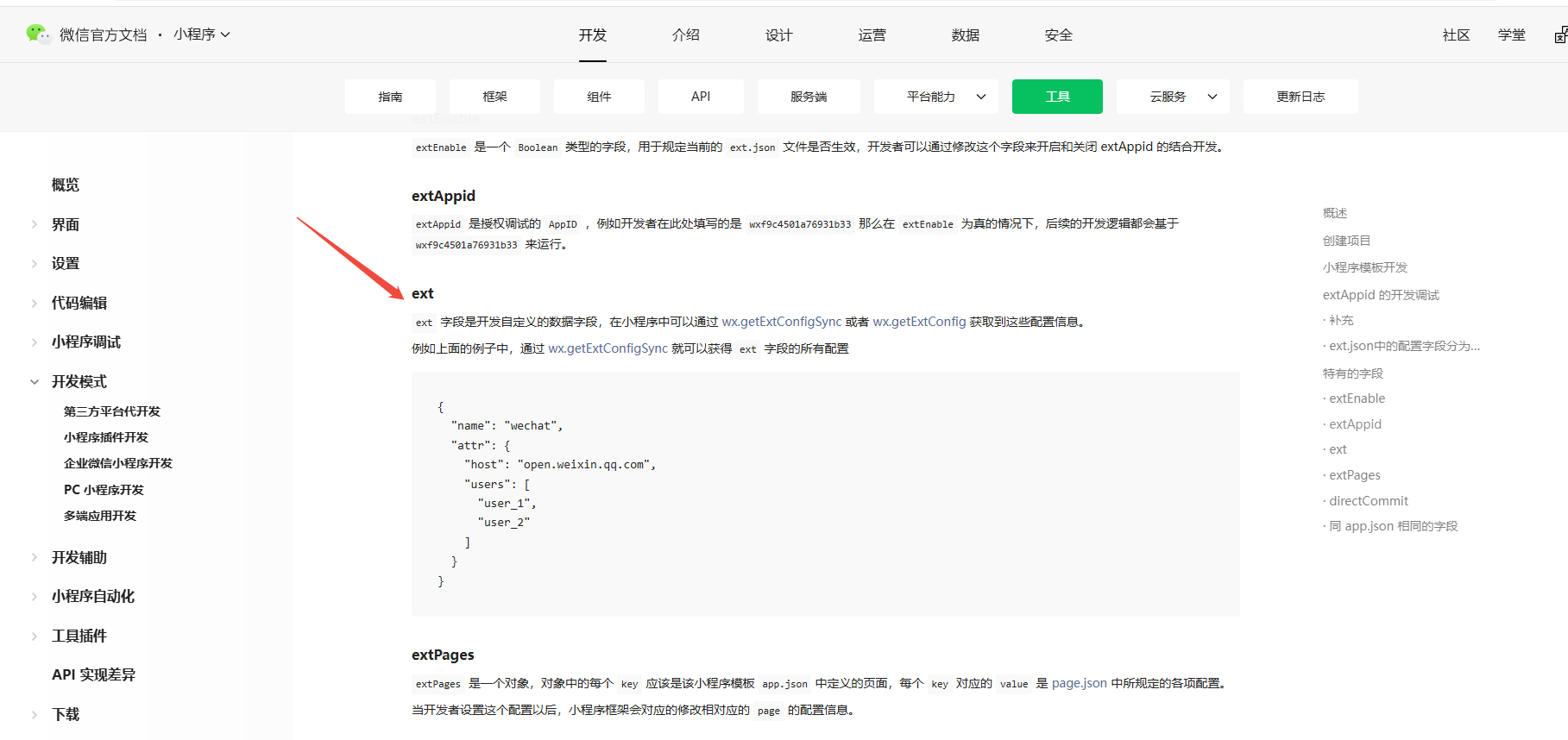Open the 更新日志 button
The height and width of the screenshot is (740, 1568).
coord(1300,97)
